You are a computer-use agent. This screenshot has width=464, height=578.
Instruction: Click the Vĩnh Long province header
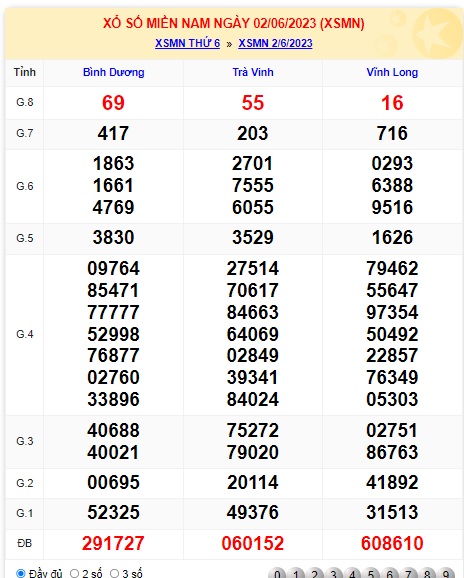(x=392, y=72)
